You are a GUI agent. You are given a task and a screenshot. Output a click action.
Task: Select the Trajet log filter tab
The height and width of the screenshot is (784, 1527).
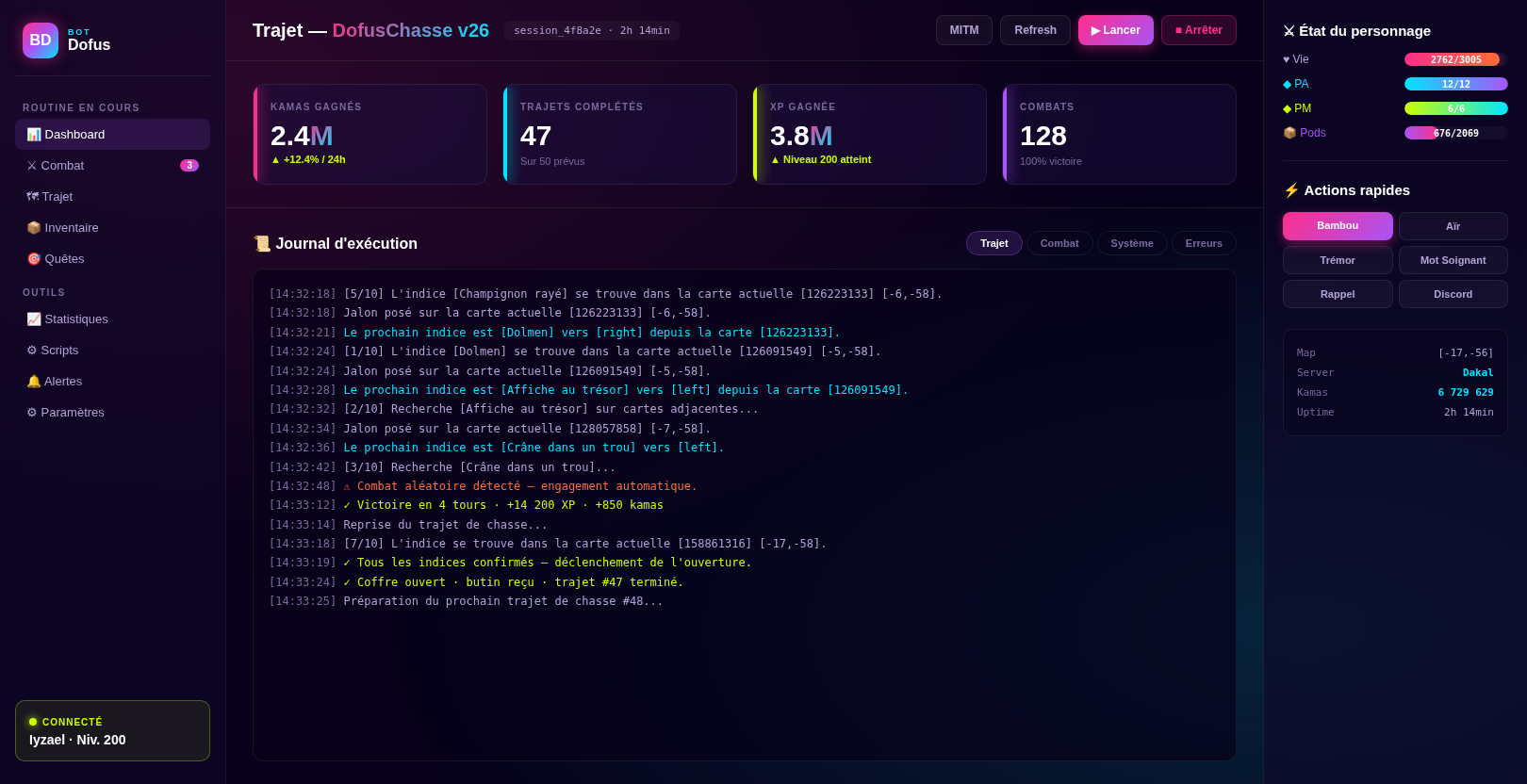(994, 243)
